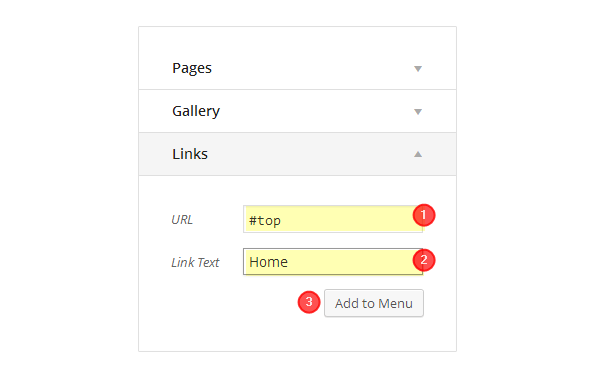Click the red number 2 marker
This screenshot has height=380, width=595.
click(x=424, y=260)
